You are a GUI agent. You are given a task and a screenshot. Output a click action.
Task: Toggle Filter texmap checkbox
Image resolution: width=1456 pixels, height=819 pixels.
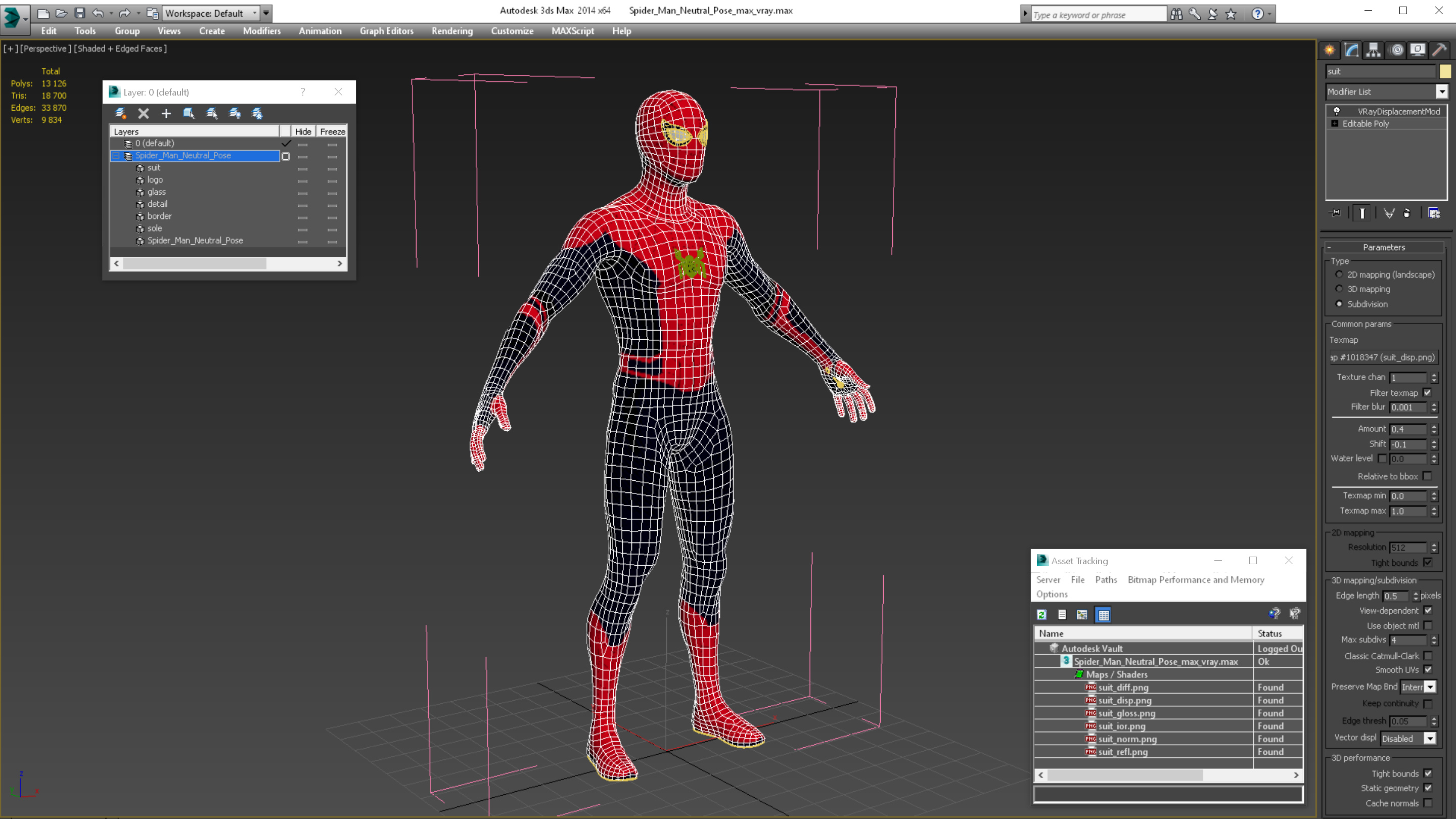point(1427,393)
